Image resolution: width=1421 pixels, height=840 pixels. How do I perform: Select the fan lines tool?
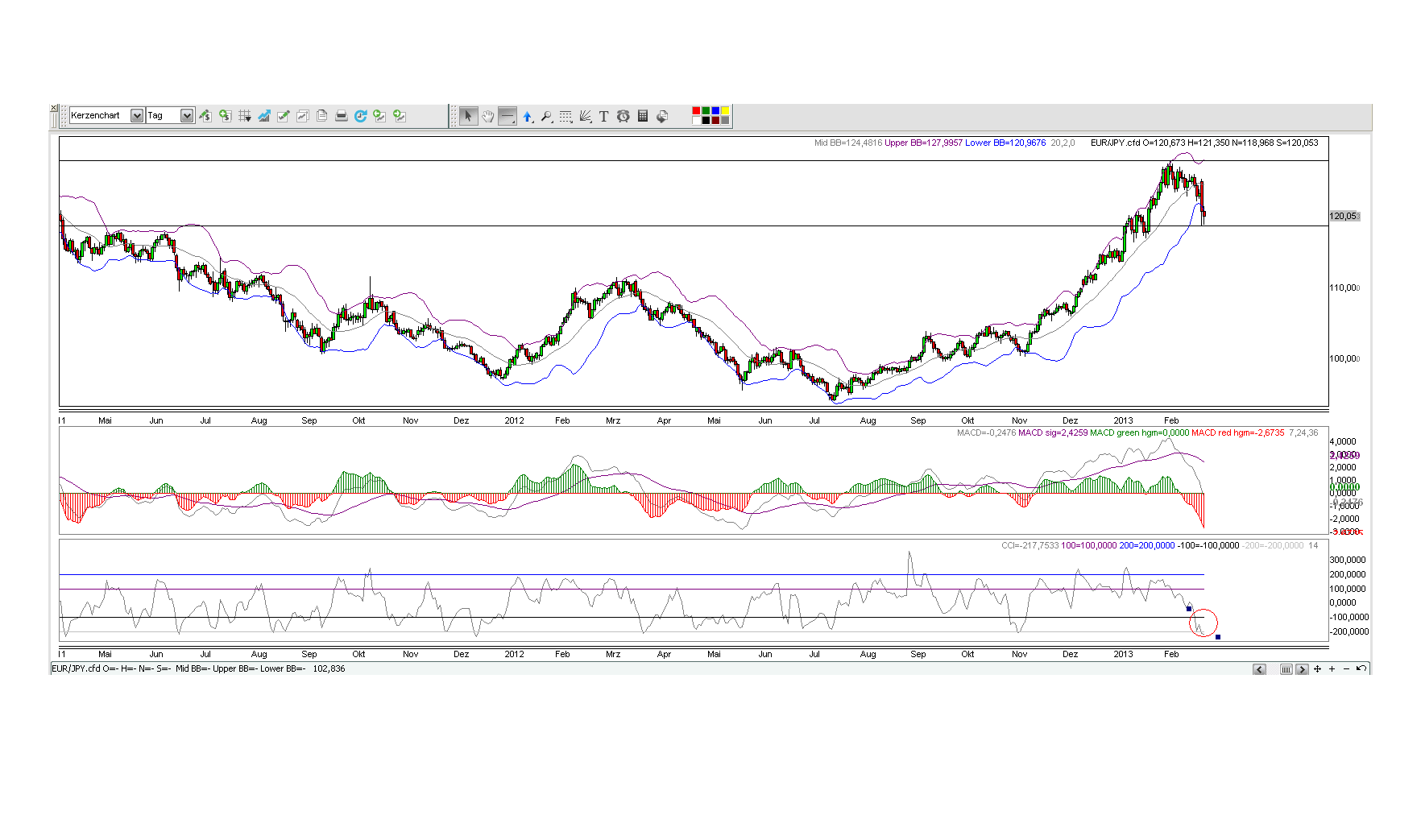585,116
